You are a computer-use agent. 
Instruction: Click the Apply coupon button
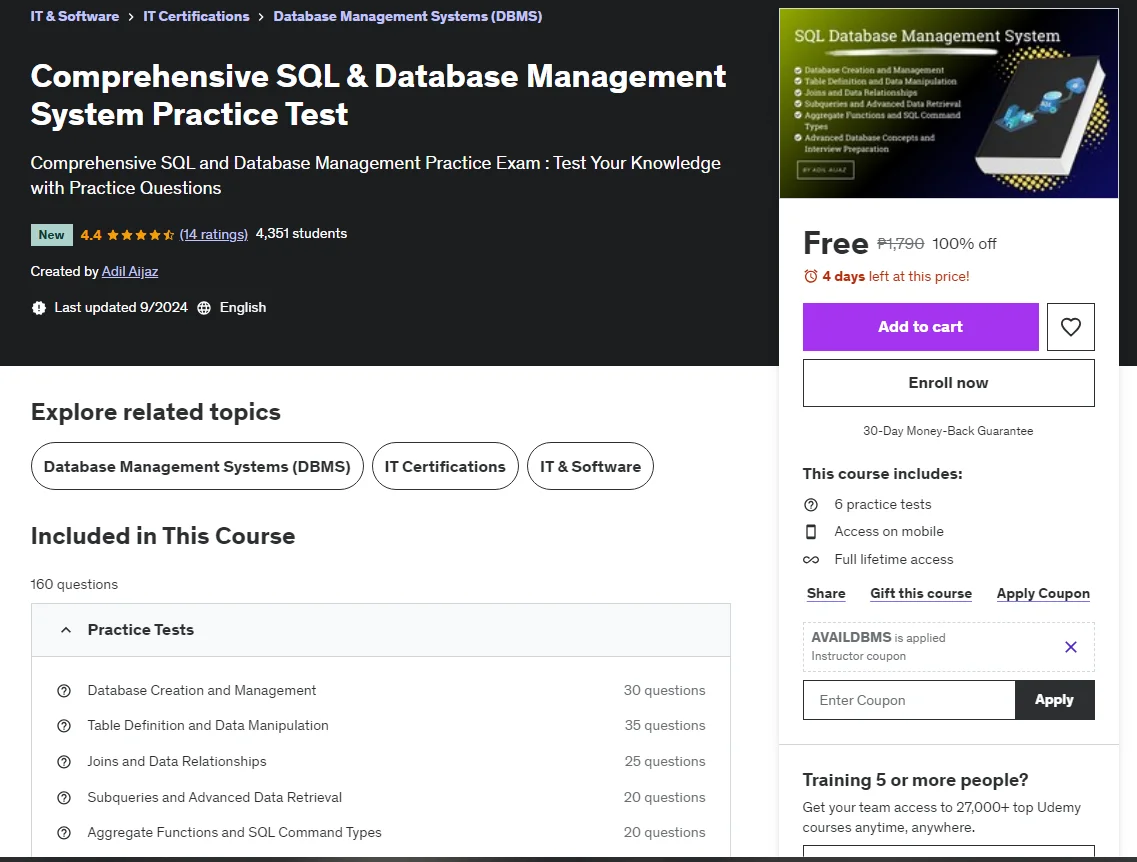click(1054, 700)
